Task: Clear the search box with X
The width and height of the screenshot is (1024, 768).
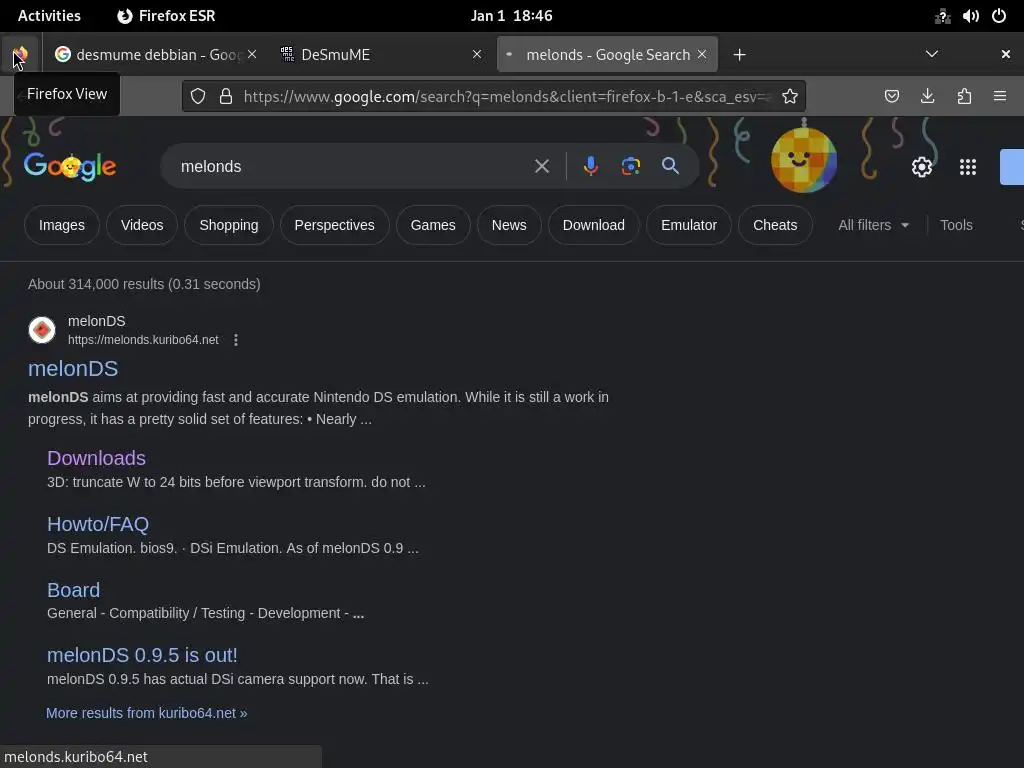Action: pos(542,167)
